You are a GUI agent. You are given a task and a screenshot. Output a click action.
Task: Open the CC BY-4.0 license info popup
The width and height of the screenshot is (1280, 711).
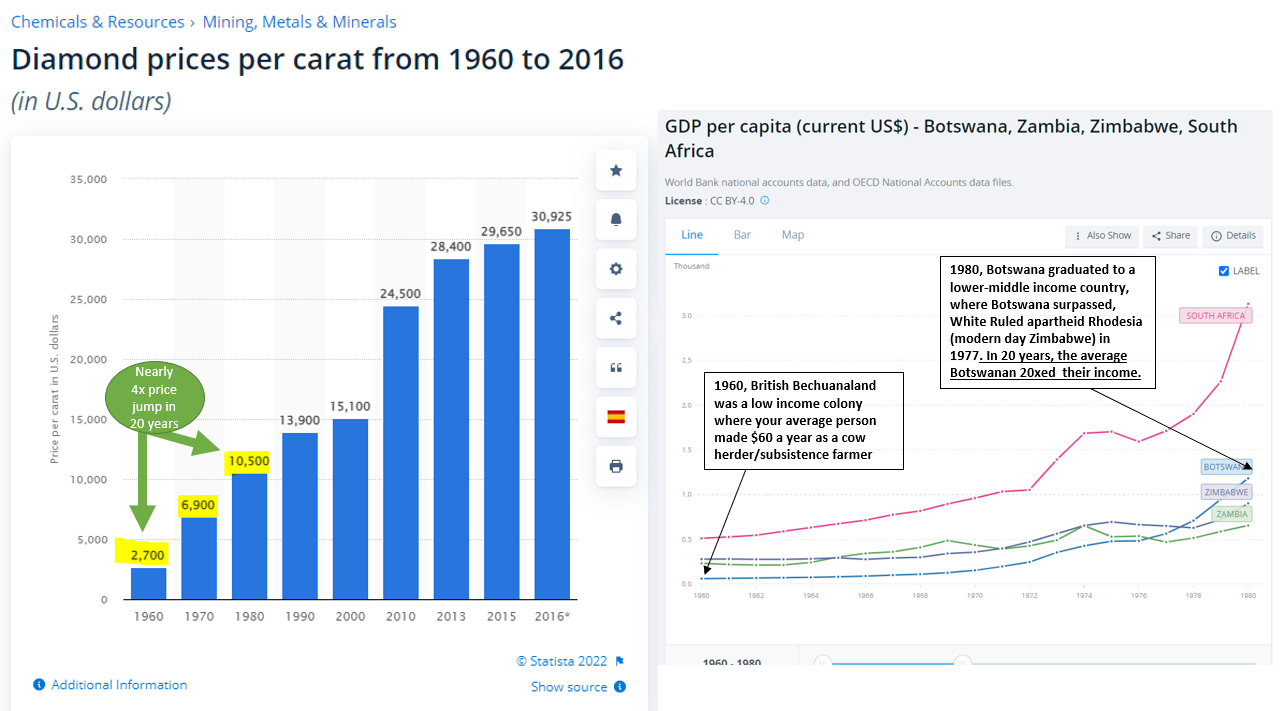(764, 200)
